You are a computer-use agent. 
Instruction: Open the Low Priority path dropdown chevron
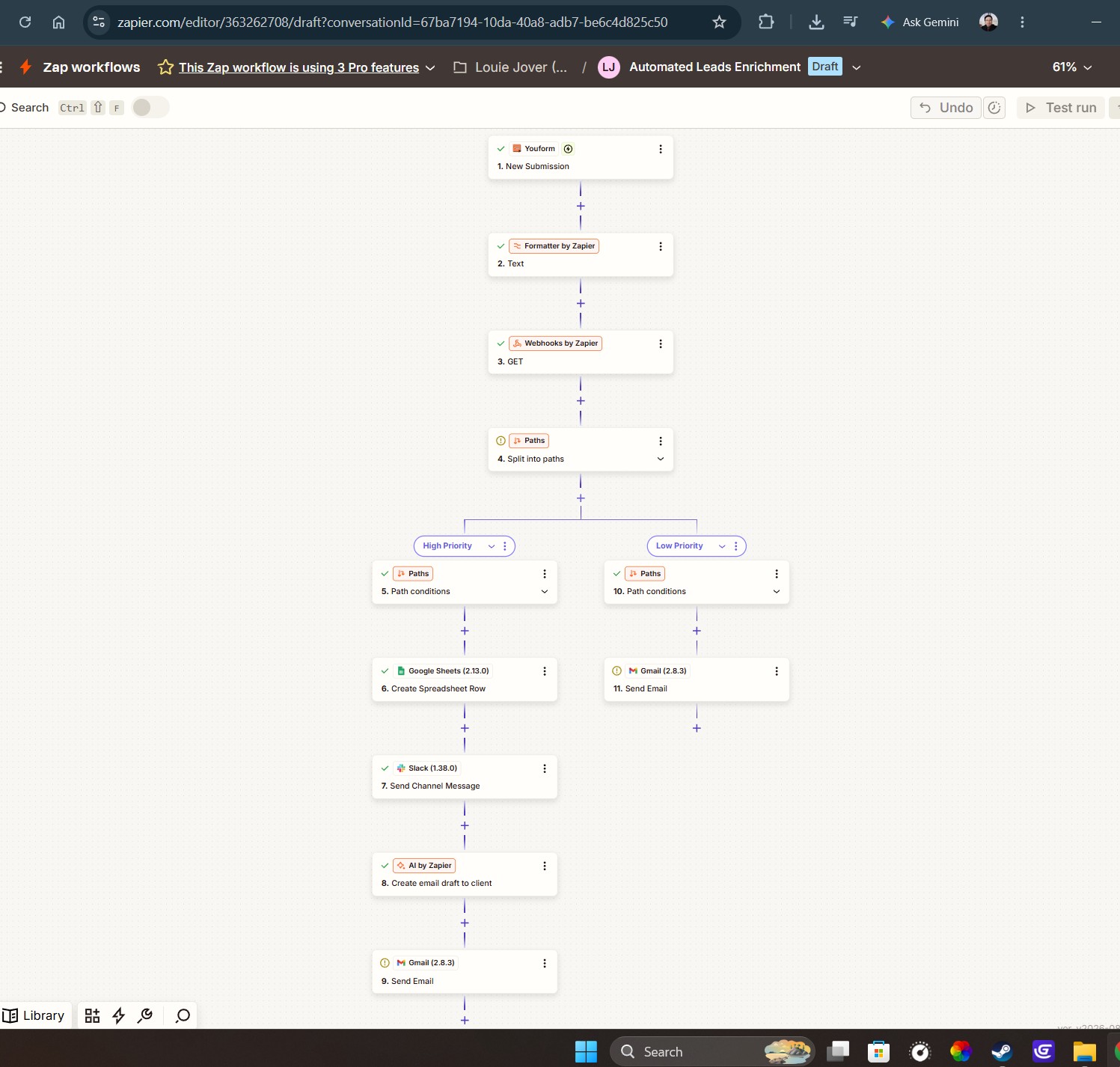(722, 546)
